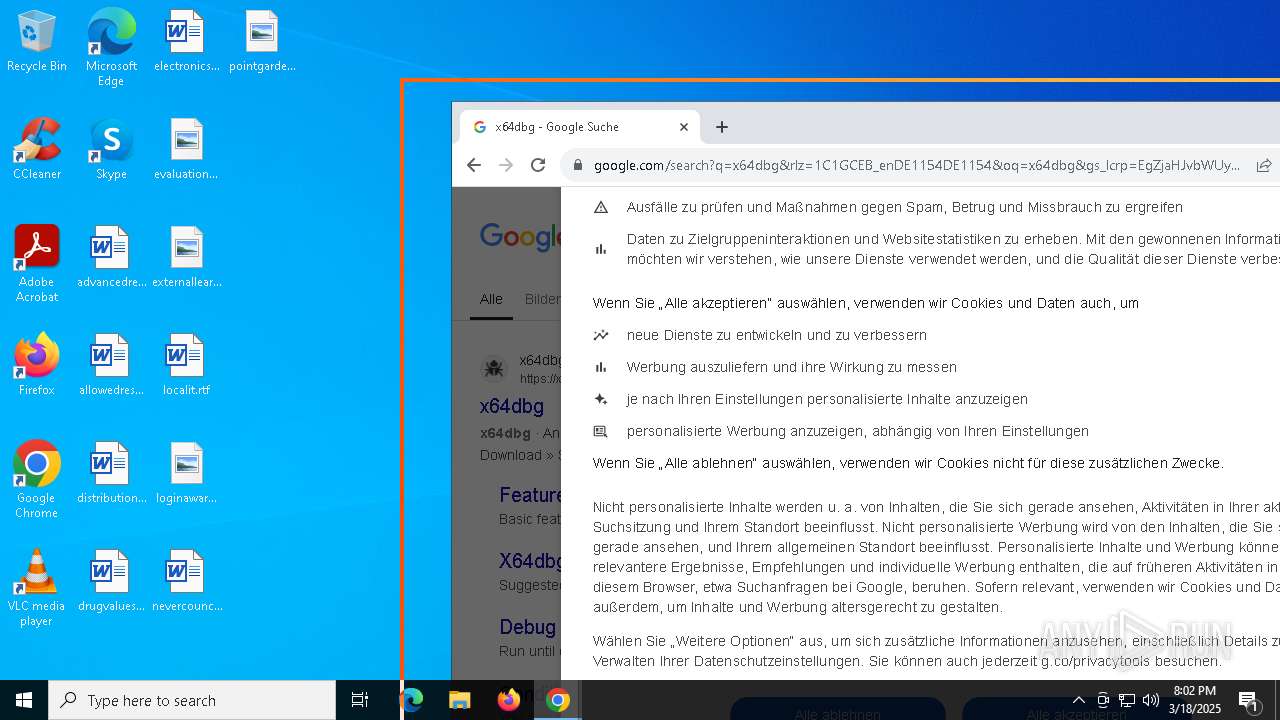Click the share icon in address bar

[x=1264, y=165]
